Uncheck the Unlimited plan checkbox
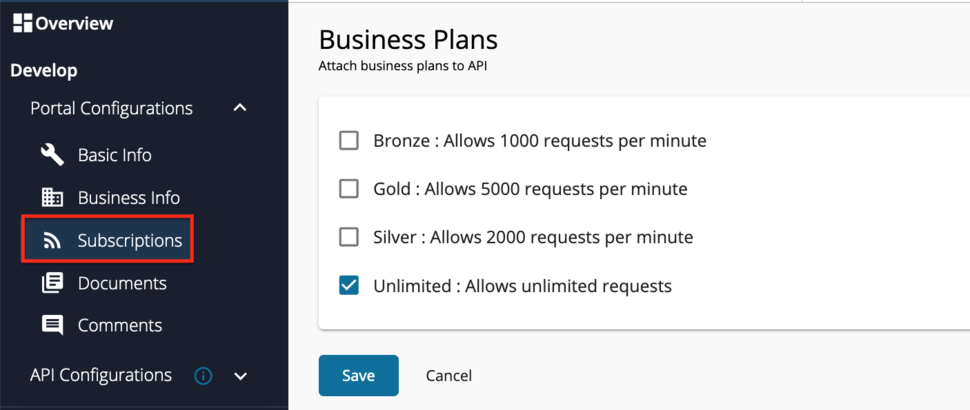The width and height of the screenshot is (970, 410). pyautogui.click(x=349, y=286)
